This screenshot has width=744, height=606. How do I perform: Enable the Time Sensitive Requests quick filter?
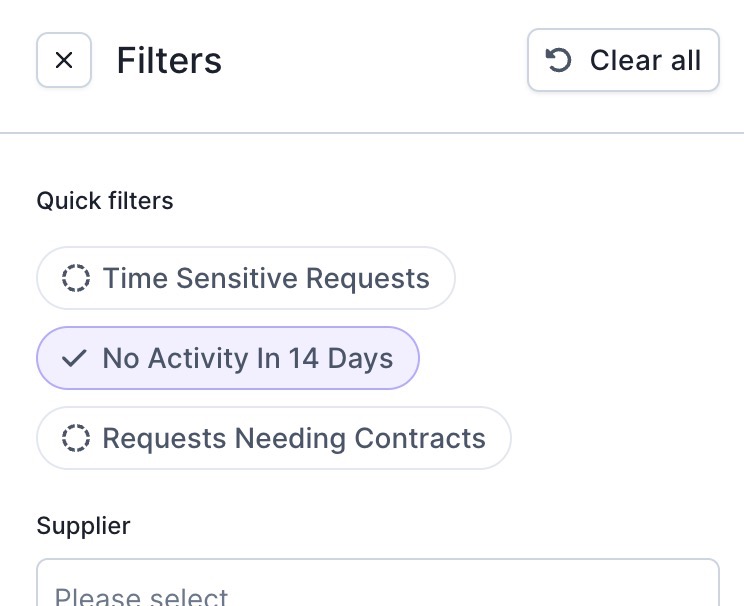(x=246, y=278)
